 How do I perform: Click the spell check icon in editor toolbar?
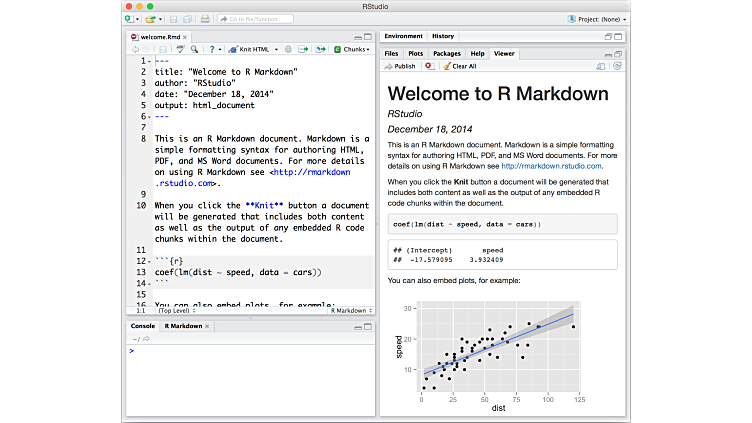coord(180,49)
